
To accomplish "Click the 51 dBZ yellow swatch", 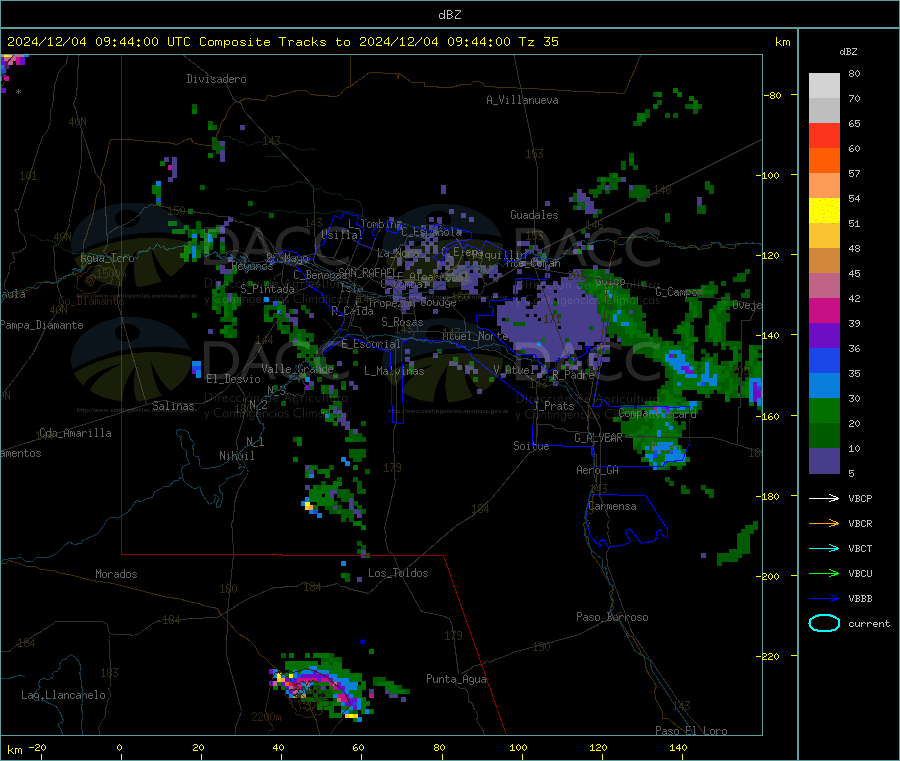I will [824, 211].
